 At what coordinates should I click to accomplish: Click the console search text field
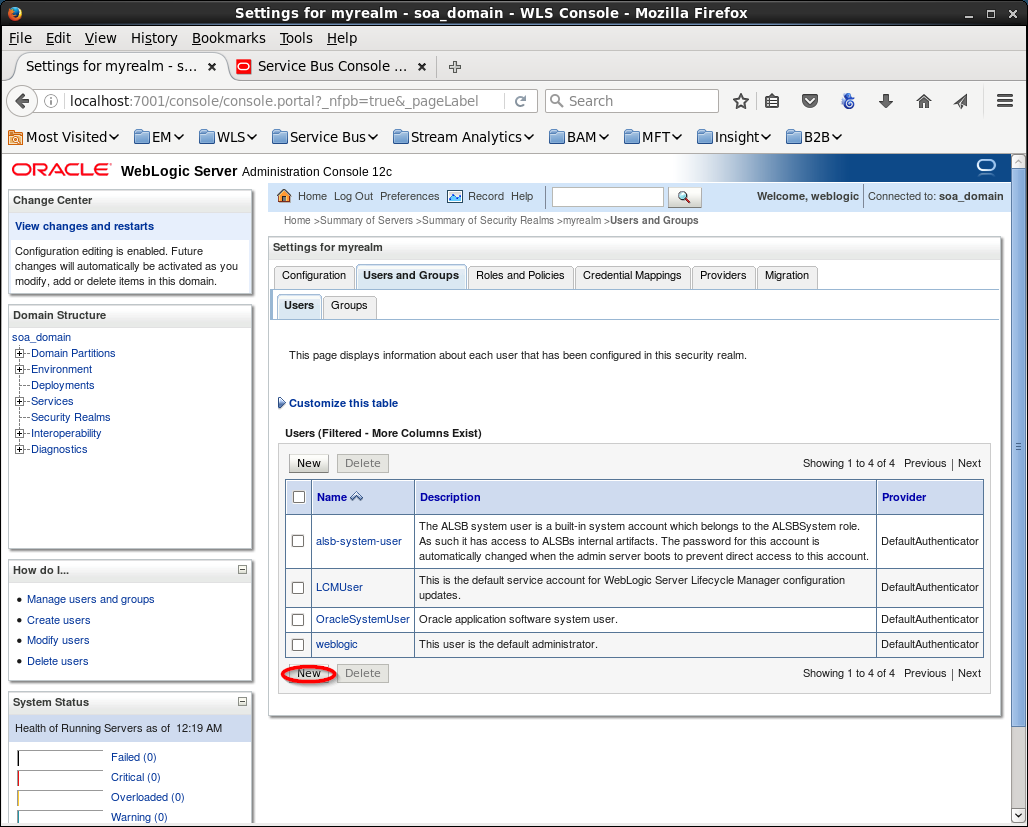[607, 197]
